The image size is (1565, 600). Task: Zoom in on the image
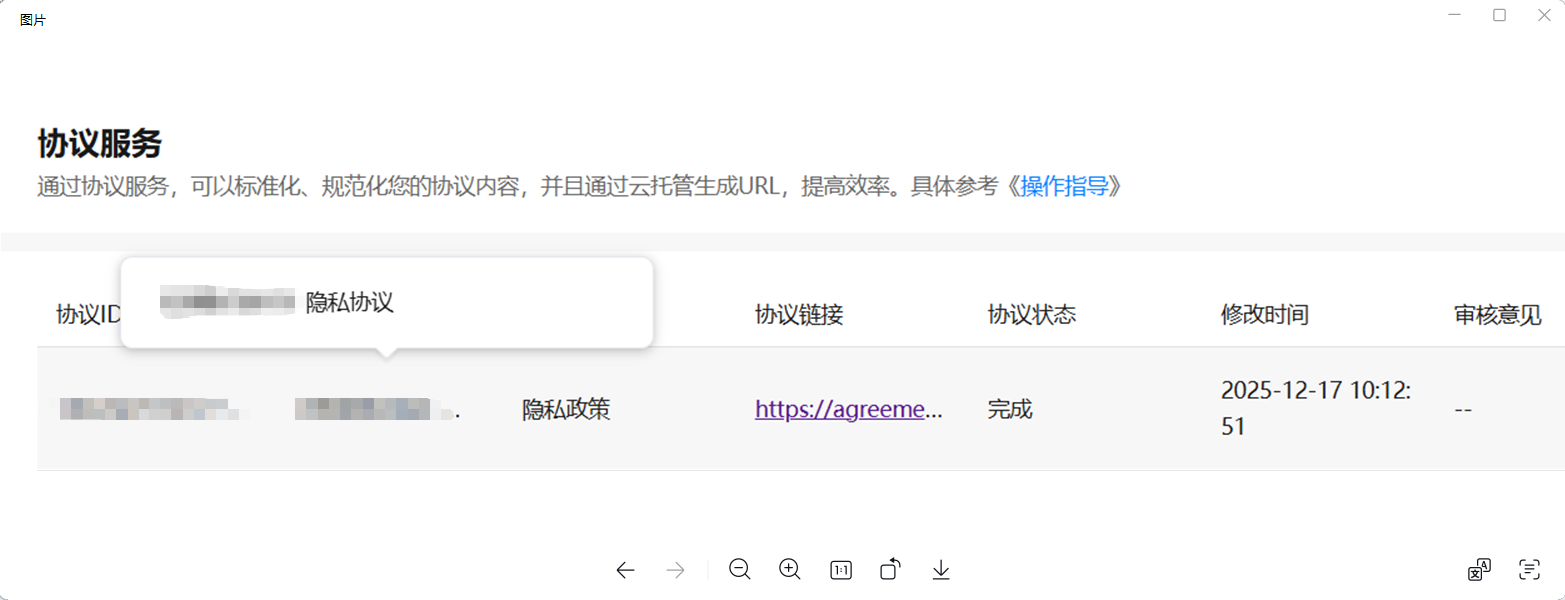[x=790, y=568]
